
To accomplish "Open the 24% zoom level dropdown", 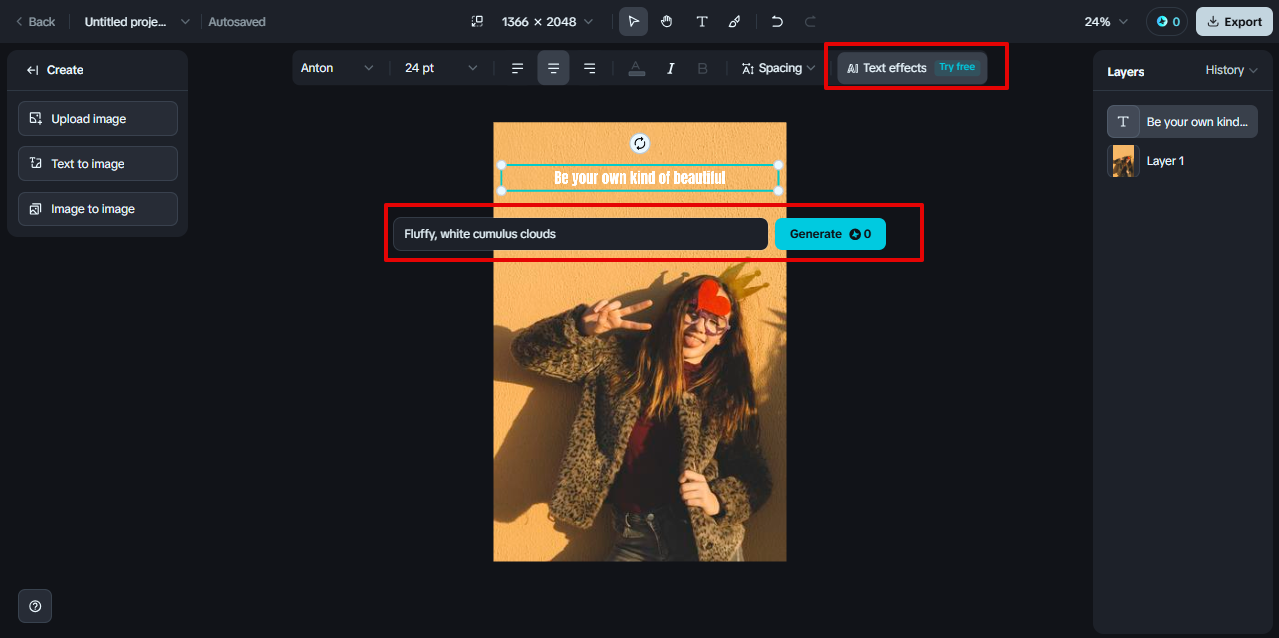I will pos(1106,21).
